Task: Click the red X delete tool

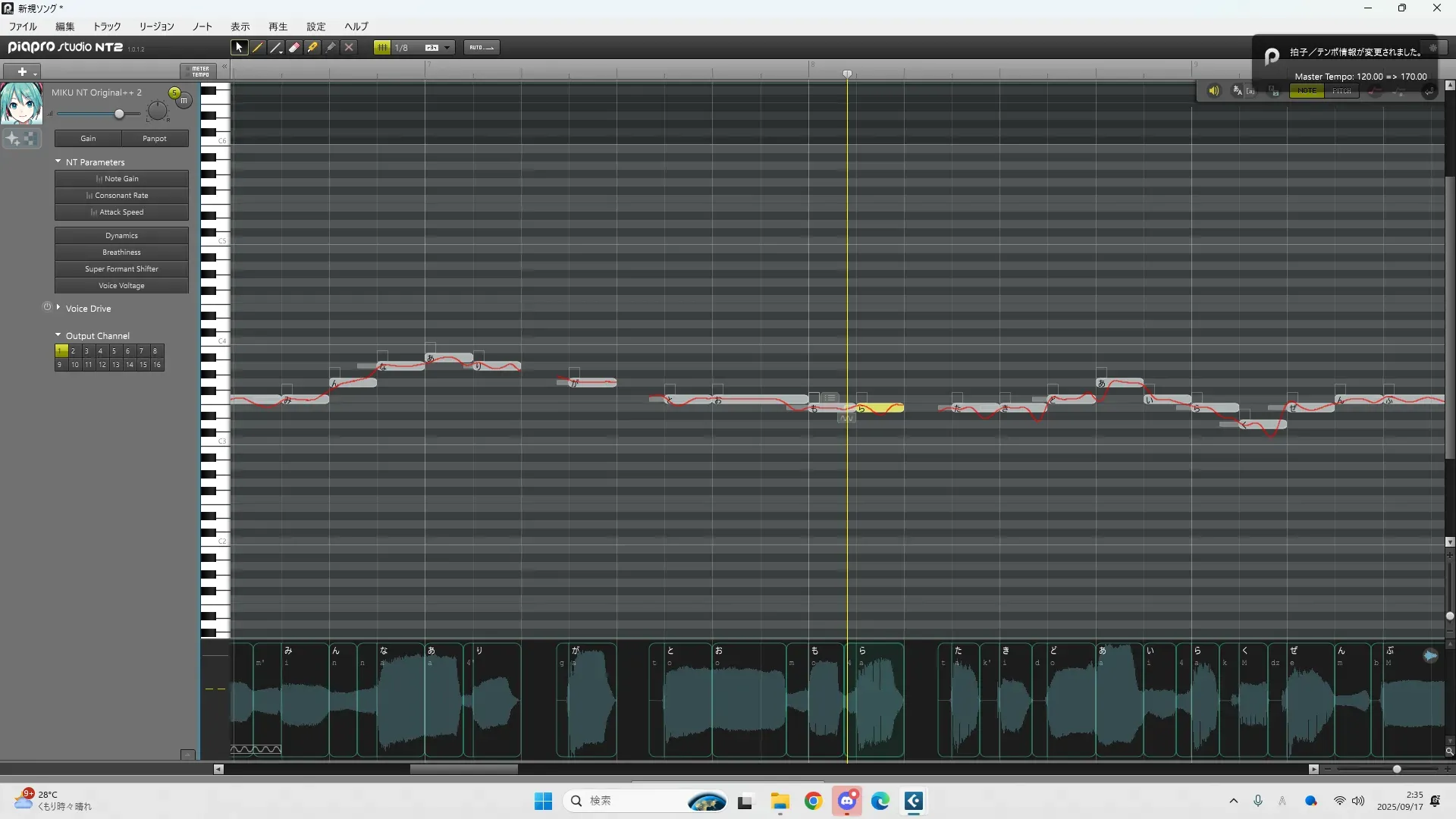Action: click(x=349, y=47)
